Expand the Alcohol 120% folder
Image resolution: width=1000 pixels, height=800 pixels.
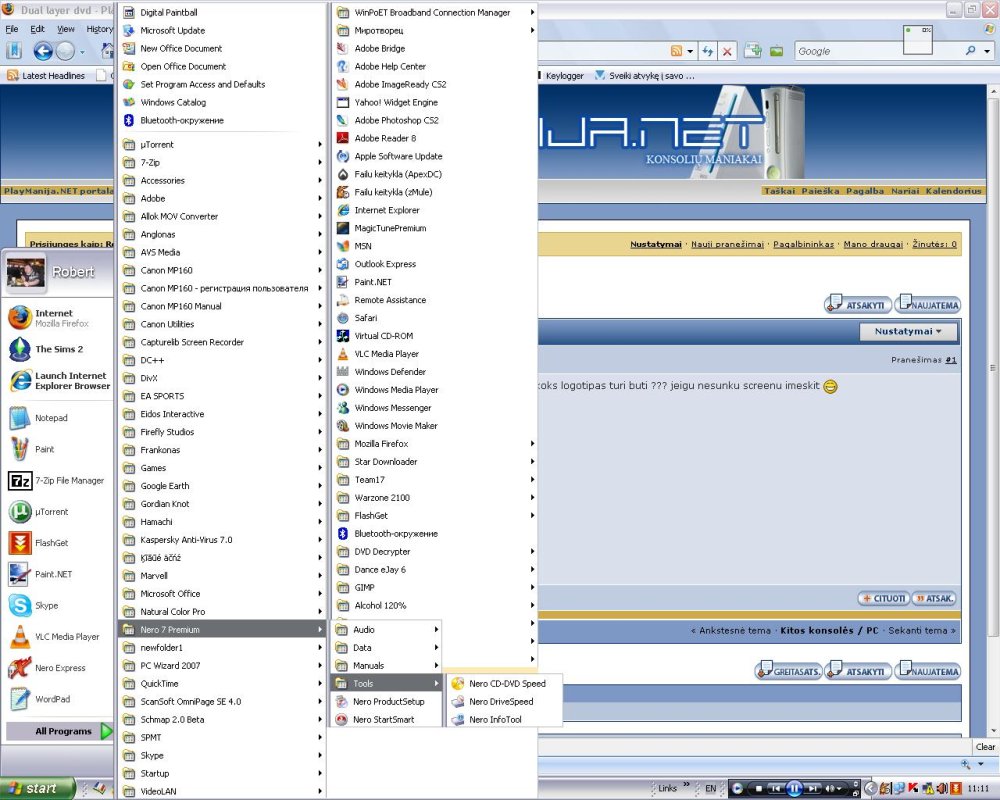(434, 605)
